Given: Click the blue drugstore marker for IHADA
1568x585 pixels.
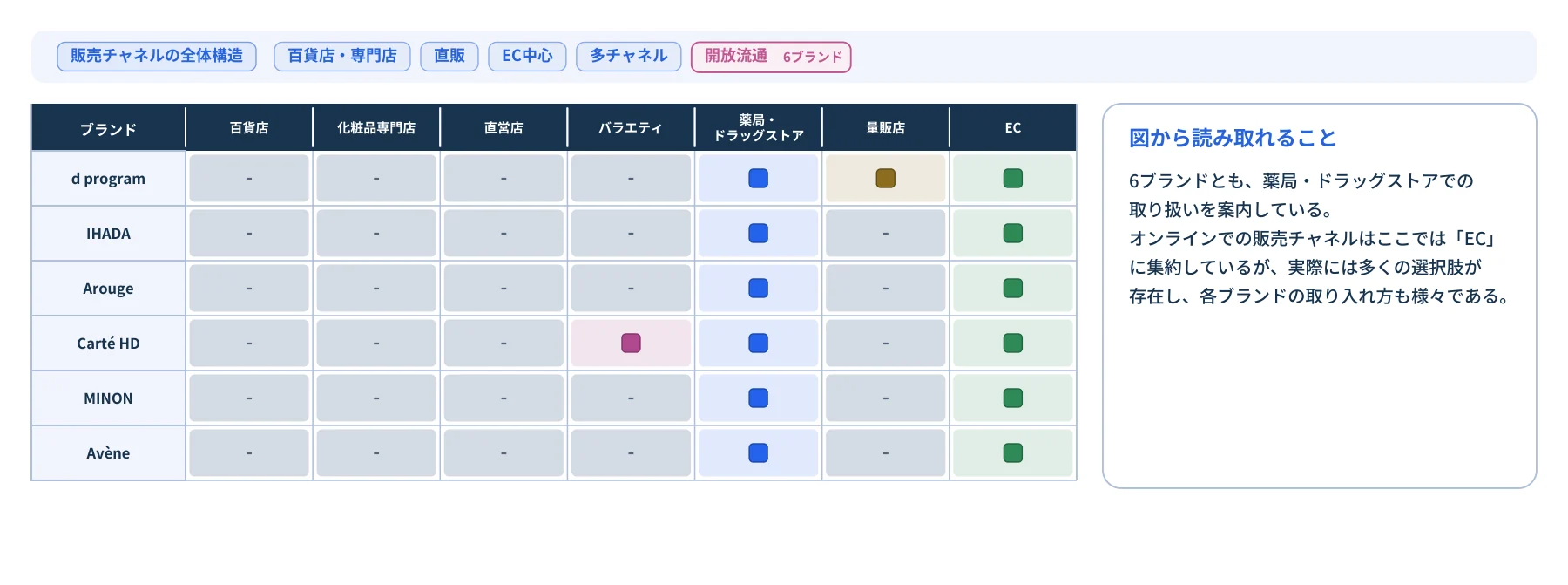Looking at the screenshot, I should (759, 234).
